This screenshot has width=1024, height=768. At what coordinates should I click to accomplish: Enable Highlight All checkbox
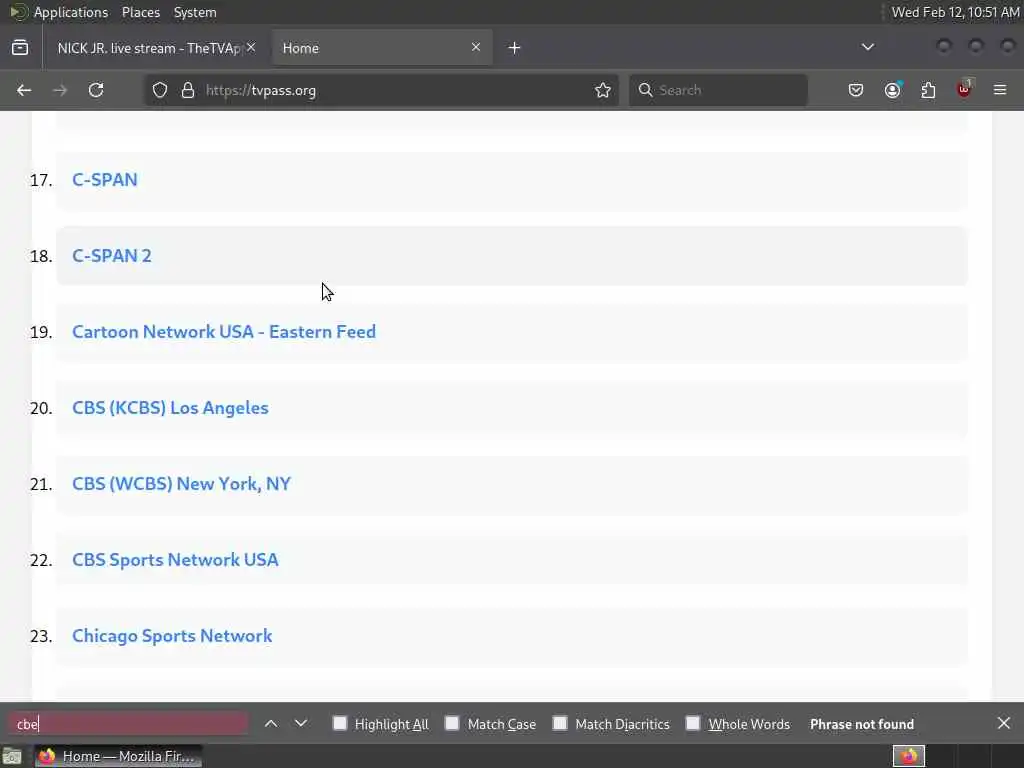pyautogui.click(x=340, y=723)
